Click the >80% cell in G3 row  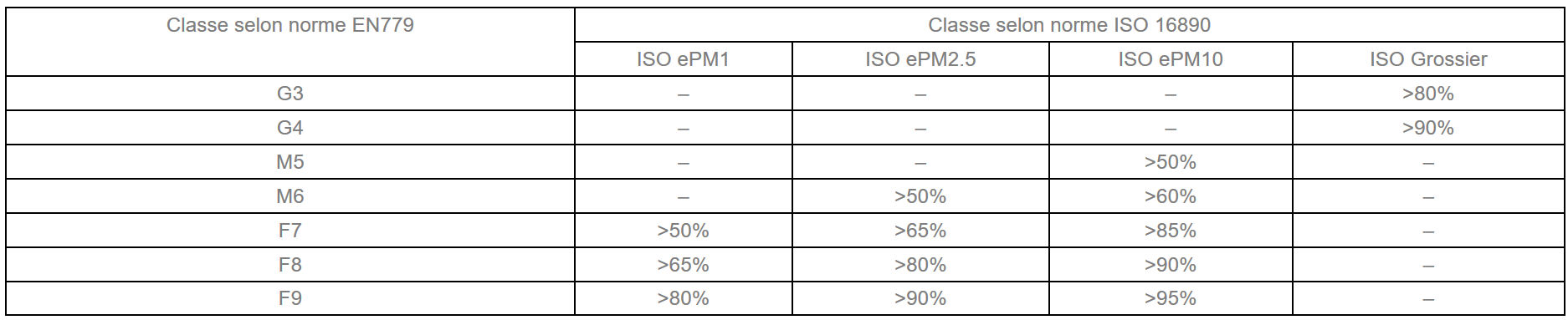click(x=1428, y=94)
